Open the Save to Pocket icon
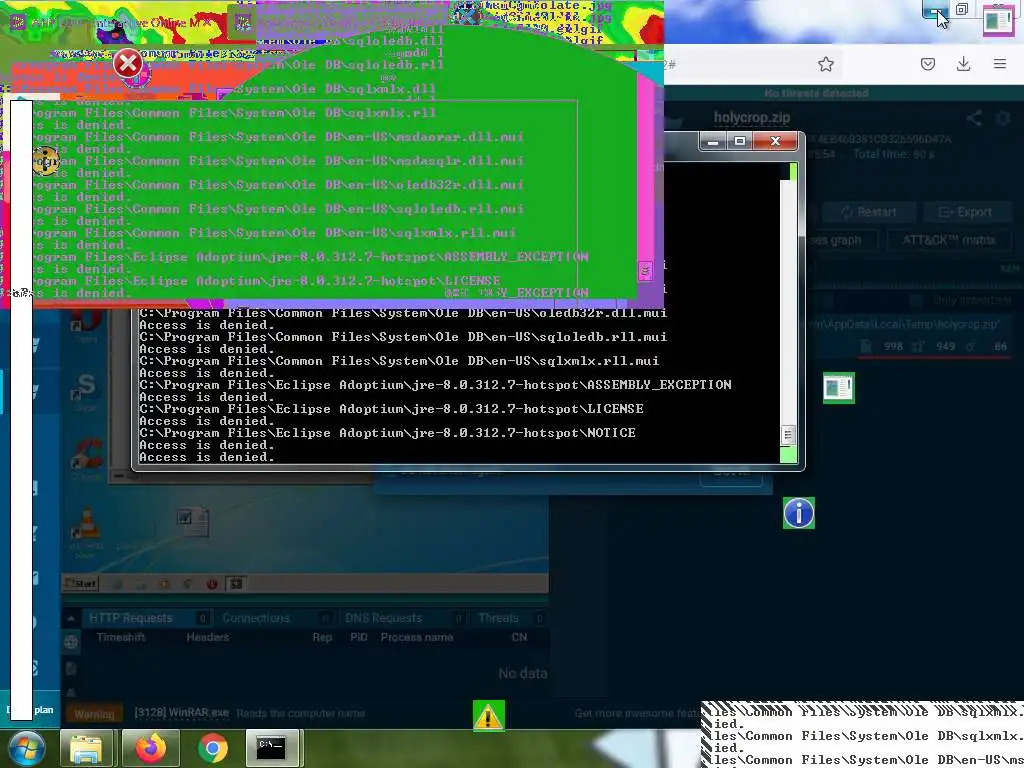The height and width of the screenshot is (768, 1024). pyautogui.click(x=927, y=64)
